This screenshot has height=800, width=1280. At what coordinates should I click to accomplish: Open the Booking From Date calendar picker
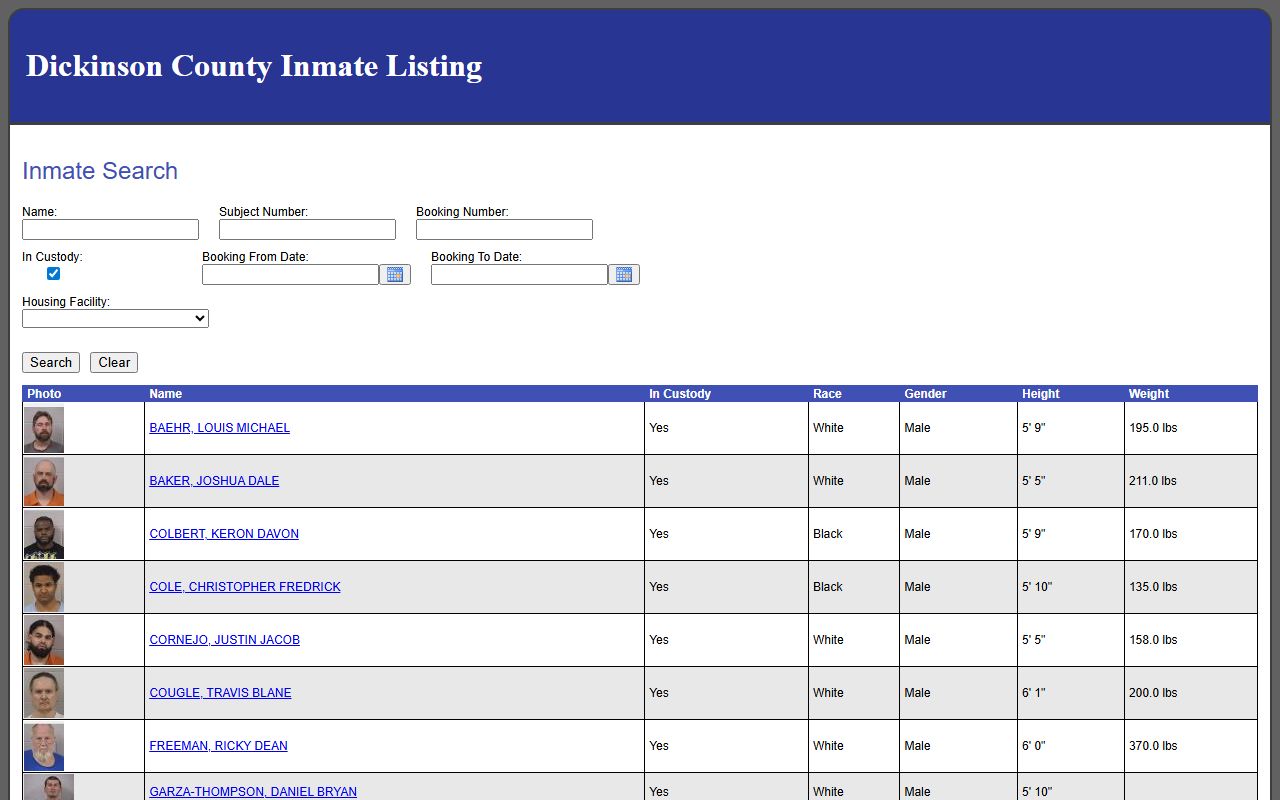(395, 274)
